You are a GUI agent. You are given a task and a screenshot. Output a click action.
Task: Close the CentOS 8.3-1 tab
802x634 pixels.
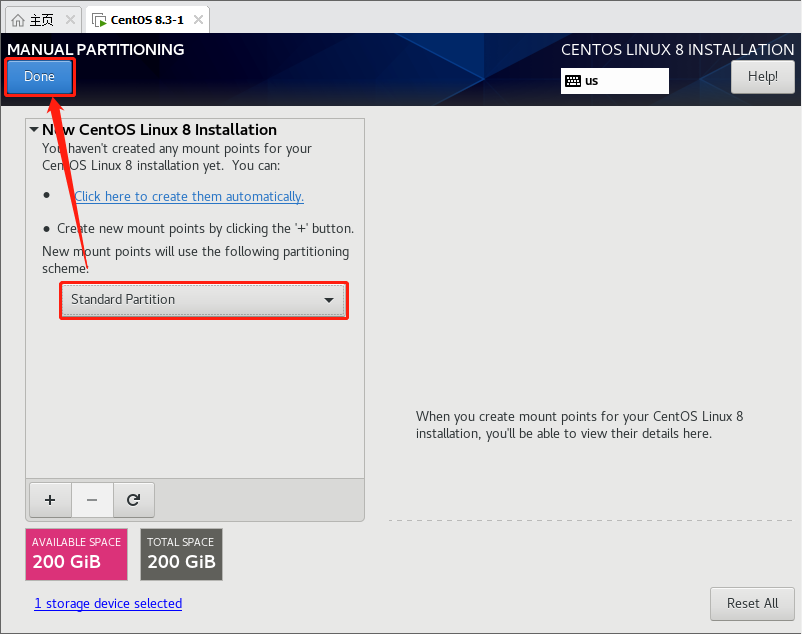(198, 20)
